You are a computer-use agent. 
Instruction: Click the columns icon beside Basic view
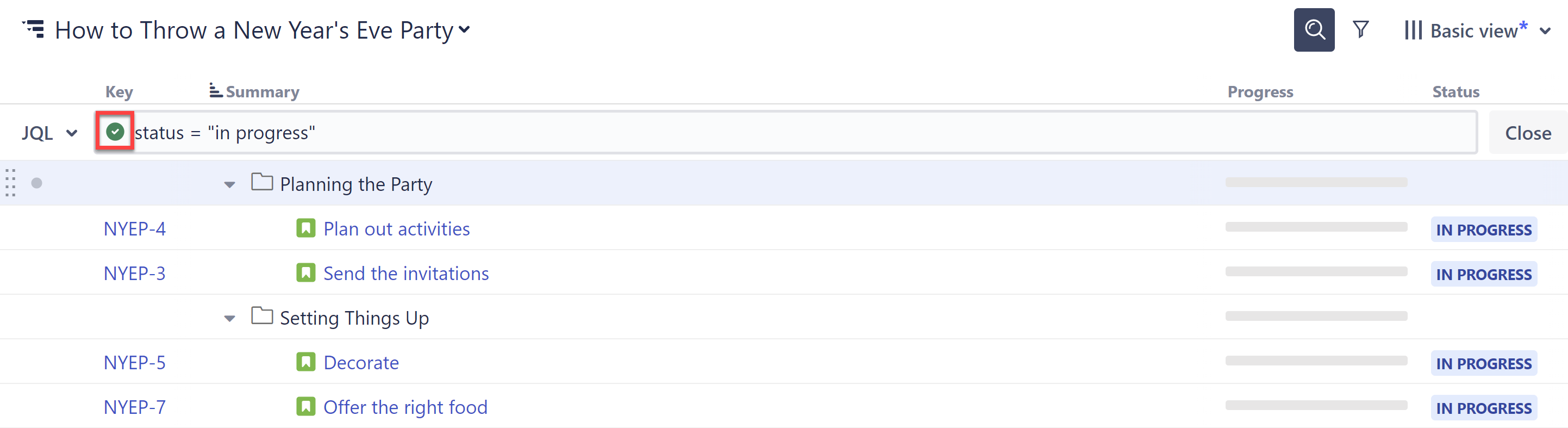coord(1414,29)
